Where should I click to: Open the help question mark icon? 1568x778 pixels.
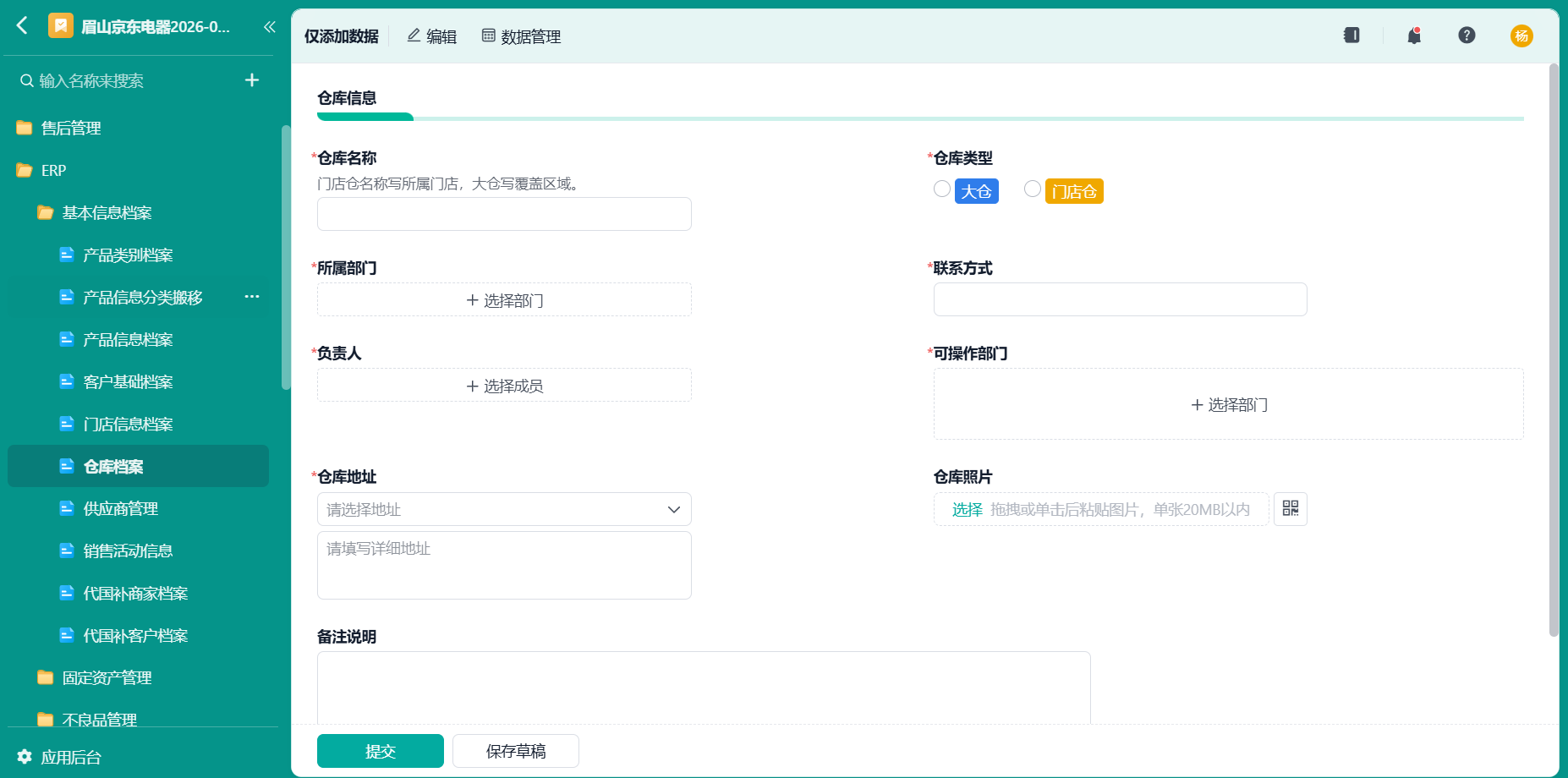[x=1467, y=36]
